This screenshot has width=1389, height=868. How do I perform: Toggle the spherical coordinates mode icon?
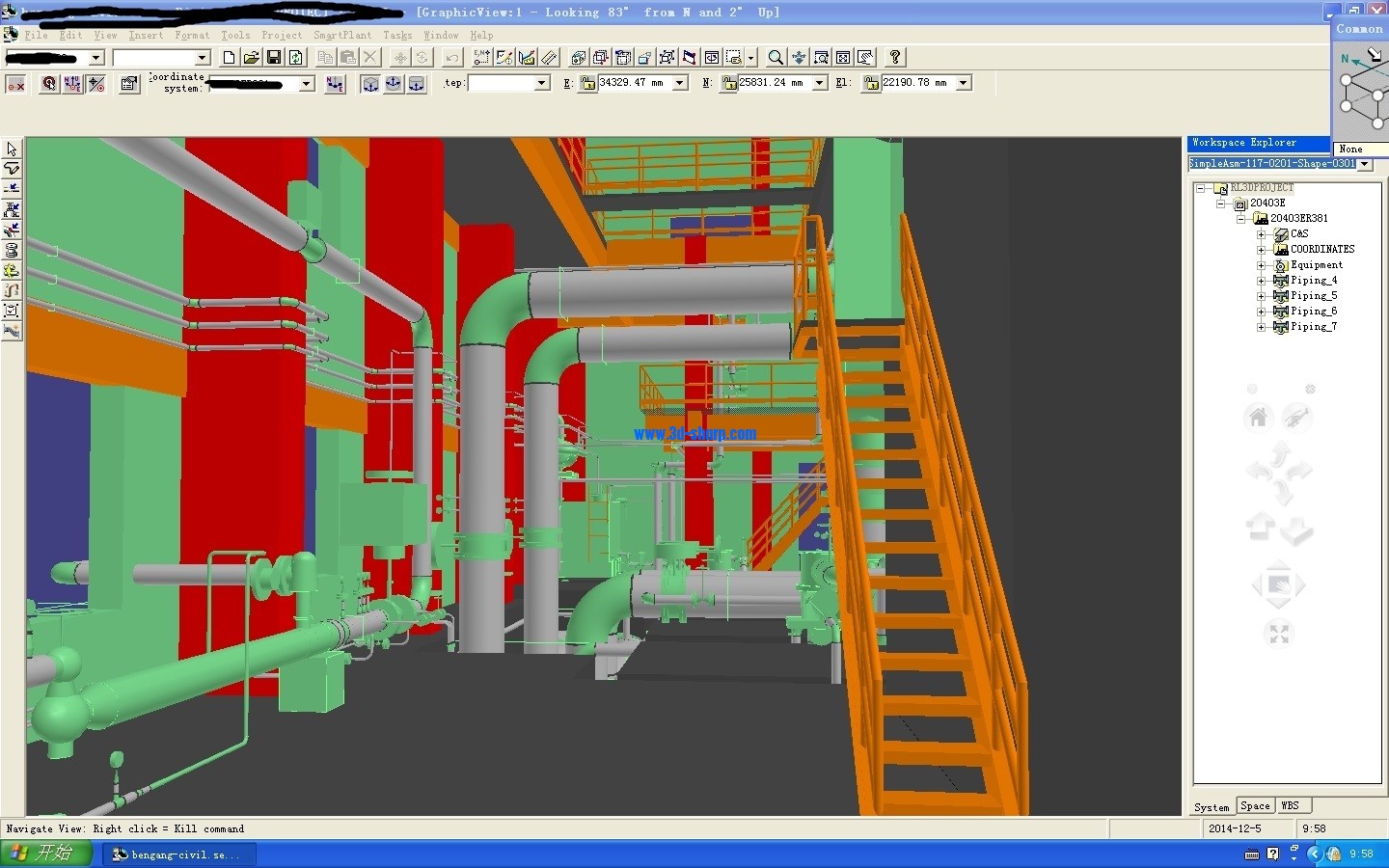click(x=394, y=84)
